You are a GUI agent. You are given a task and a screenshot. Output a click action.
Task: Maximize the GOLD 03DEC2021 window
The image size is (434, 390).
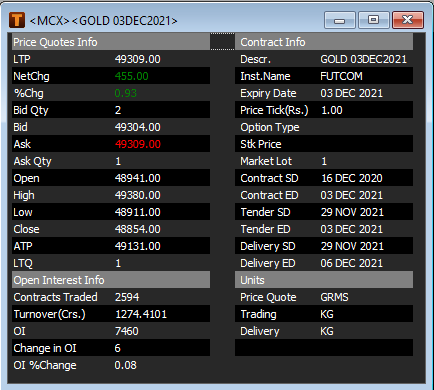(x=374, y=20)
